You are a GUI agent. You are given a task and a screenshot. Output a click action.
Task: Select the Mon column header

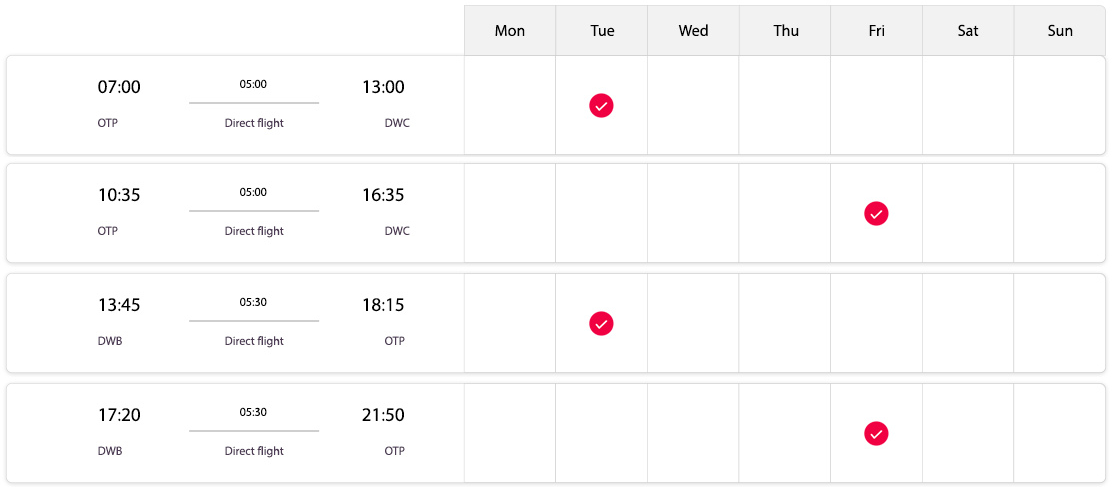tap(510, 30)
